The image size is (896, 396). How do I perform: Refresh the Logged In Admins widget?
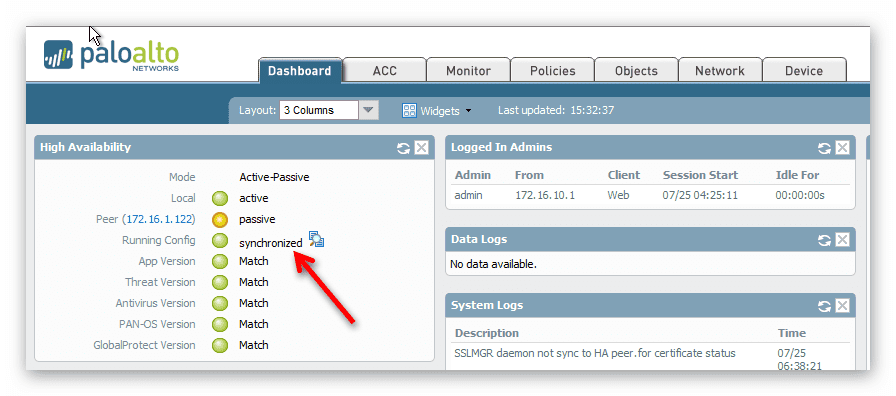pyautogui.click(x=824, y=148)
